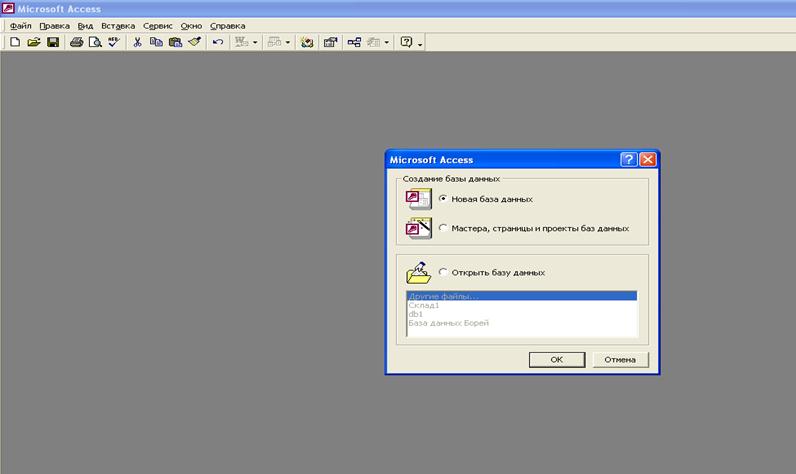Viewport: 796px width, 474px height.
Task: Click the Access icon in main title bar
Action: (8, 8)
